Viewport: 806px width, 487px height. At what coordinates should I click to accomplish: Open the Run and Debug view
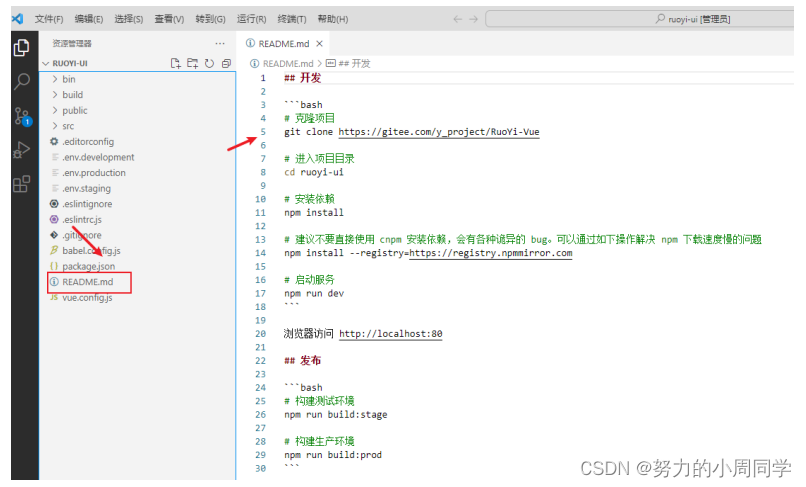pyautogui.click(x=22, y=150)
